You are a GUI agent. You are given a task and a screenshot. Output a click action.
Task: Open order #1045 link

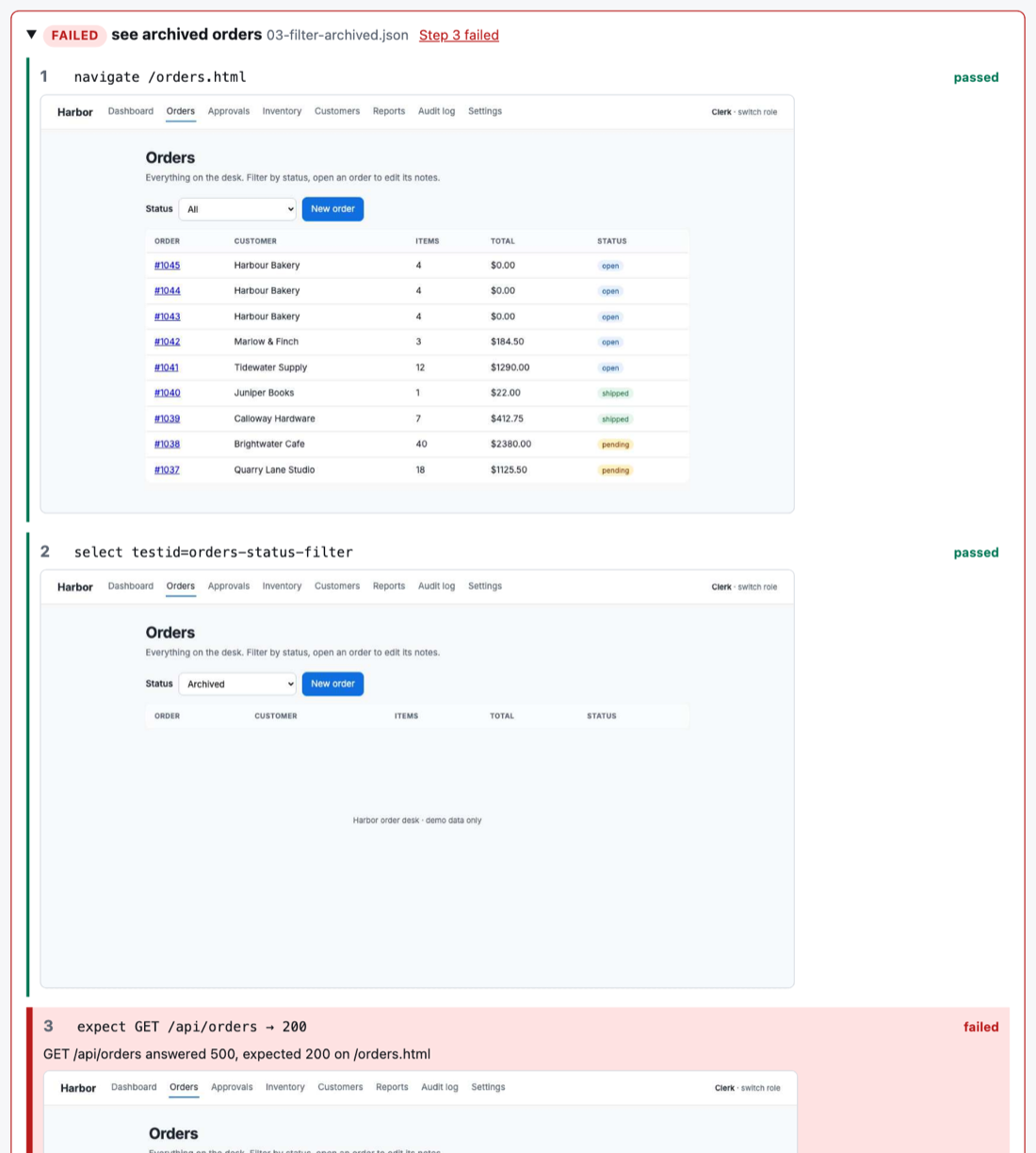[167, 266]
